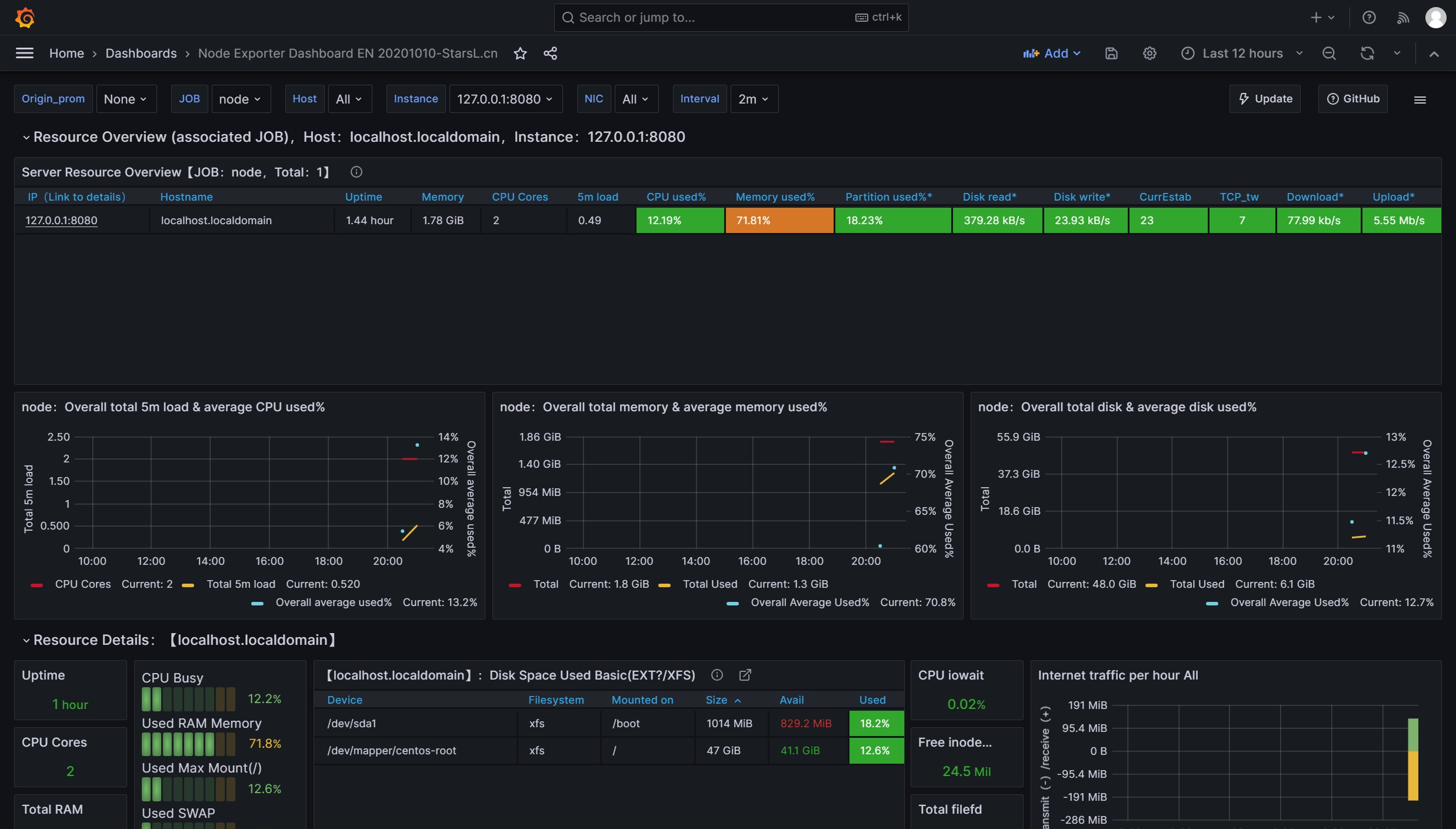Toggle the sidebar hamburger menu
The image size is (1456, 829).
click(24, 54)
